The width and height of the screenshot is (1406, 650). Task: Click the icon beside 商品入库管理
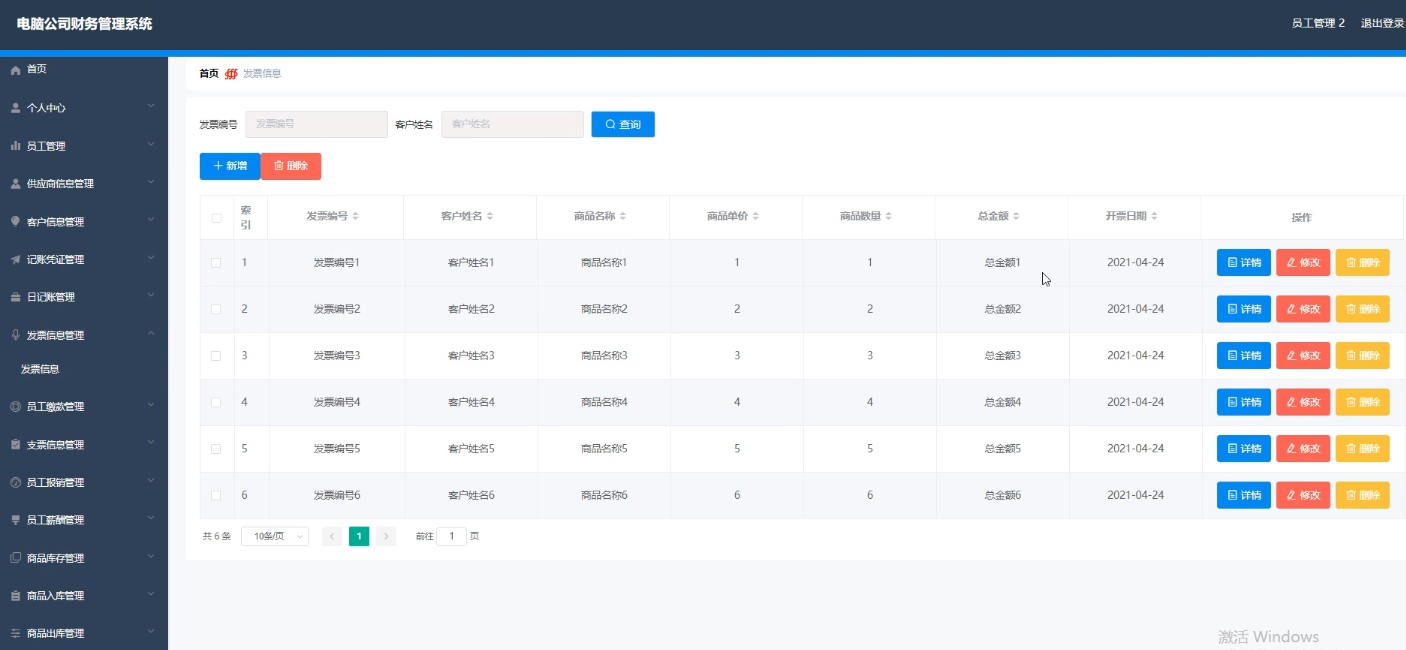pyautogui.click(x=15, y=596)
